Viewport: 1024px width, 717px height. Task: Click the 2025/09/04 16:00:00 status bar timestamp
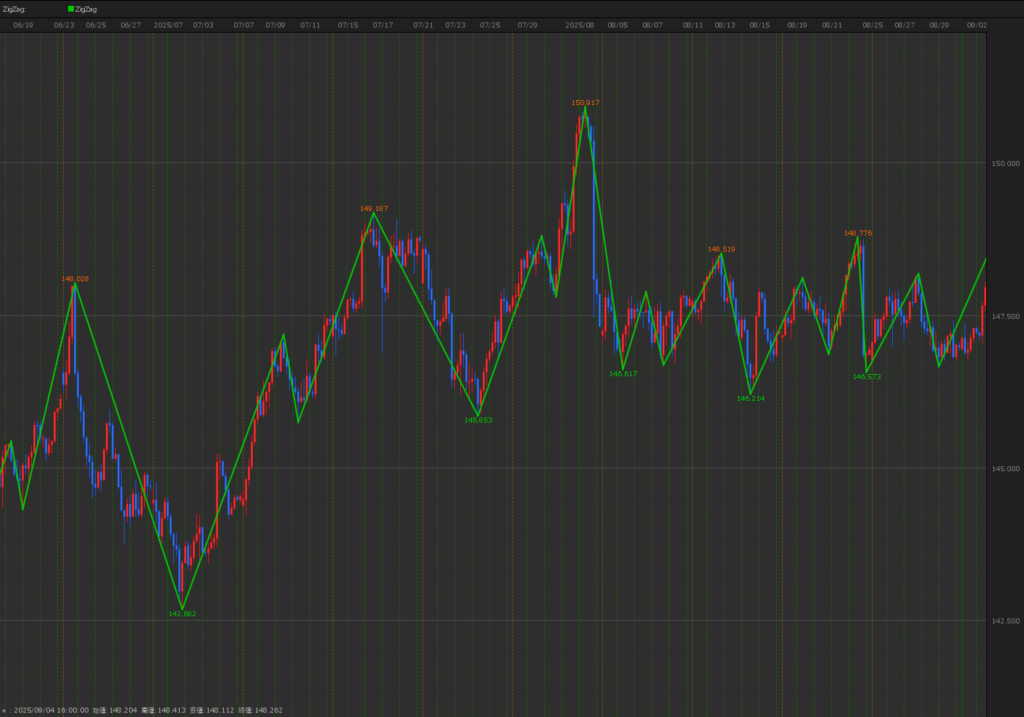tap(50, 710)
